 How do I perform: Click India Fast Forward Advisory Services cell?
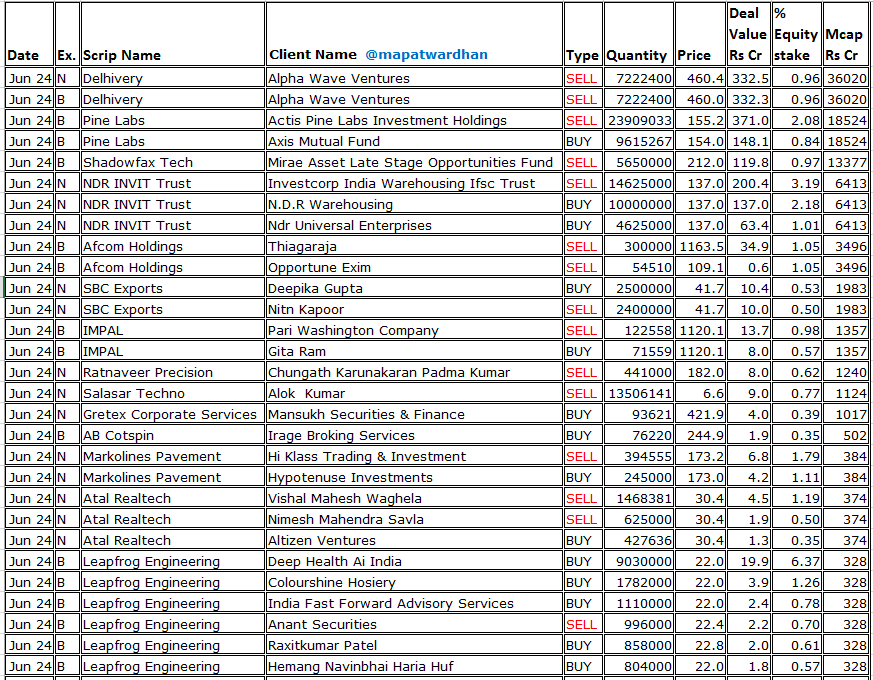(414, 603)
